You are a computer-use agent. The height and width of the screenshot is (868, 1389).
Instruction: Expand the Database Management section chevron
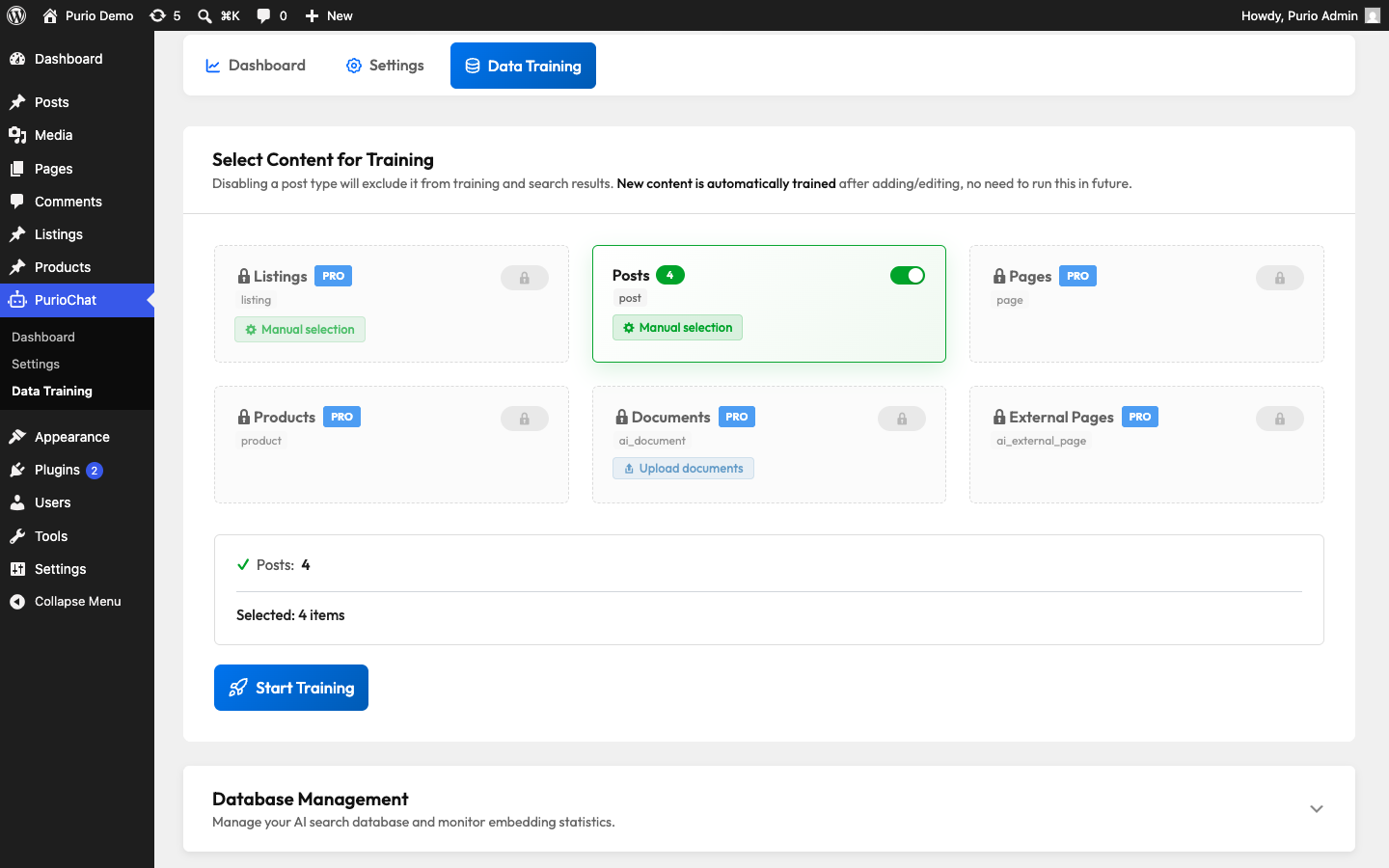point(1317,809)
